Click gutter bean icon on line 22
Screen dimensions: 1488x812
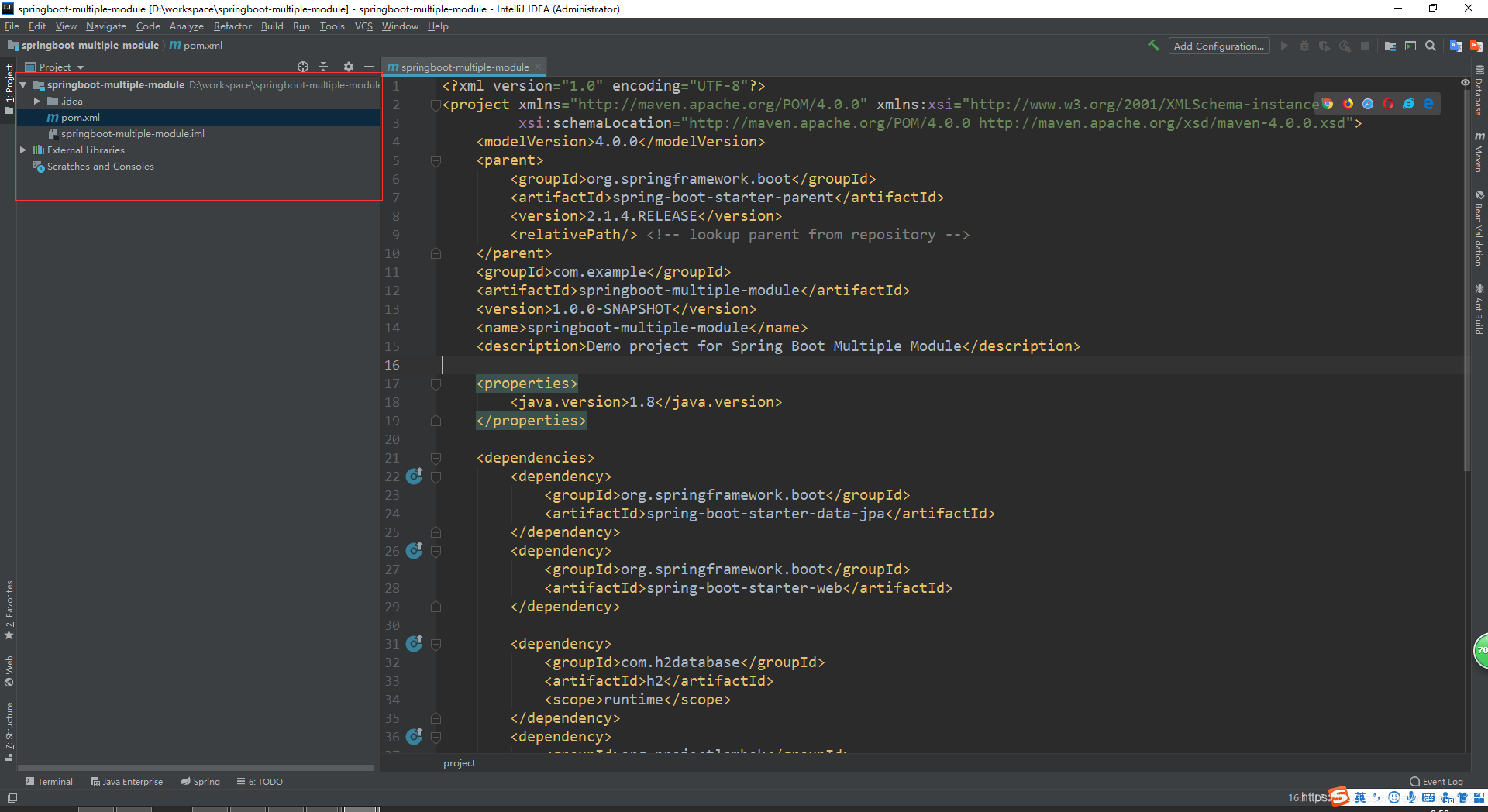pyautogui.click(x=415, y=476)
